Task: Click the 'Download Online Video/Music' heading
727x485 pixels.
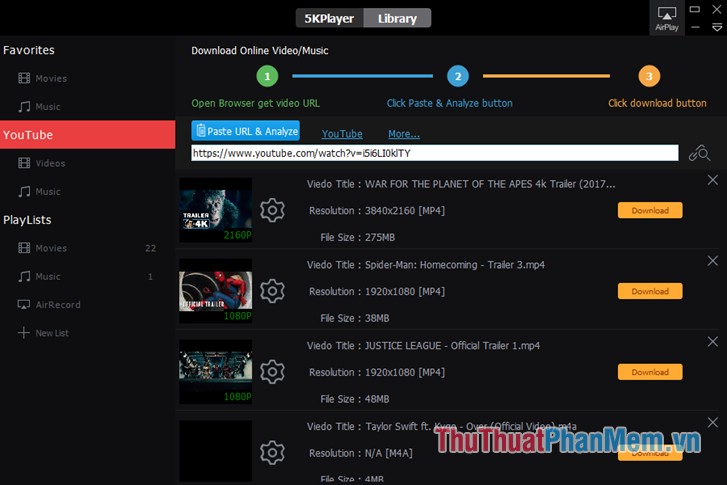Action: 260,51
